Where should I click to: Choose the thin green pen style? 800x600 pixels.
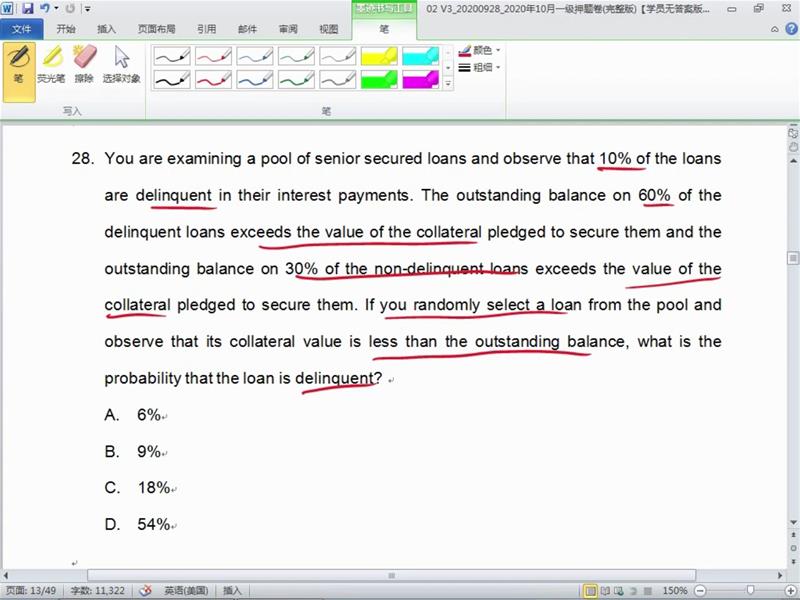point(296,56)
